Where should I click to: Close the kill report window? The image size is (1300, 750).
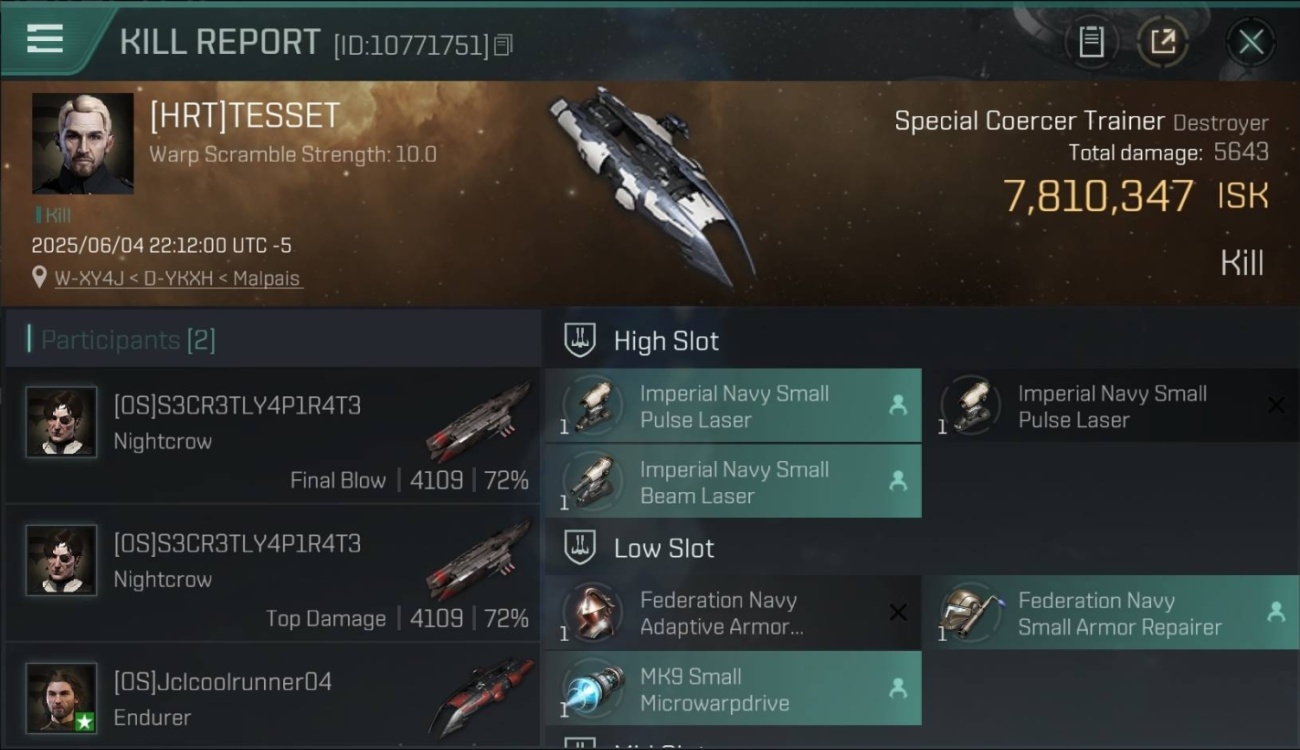pos(1251,42)
